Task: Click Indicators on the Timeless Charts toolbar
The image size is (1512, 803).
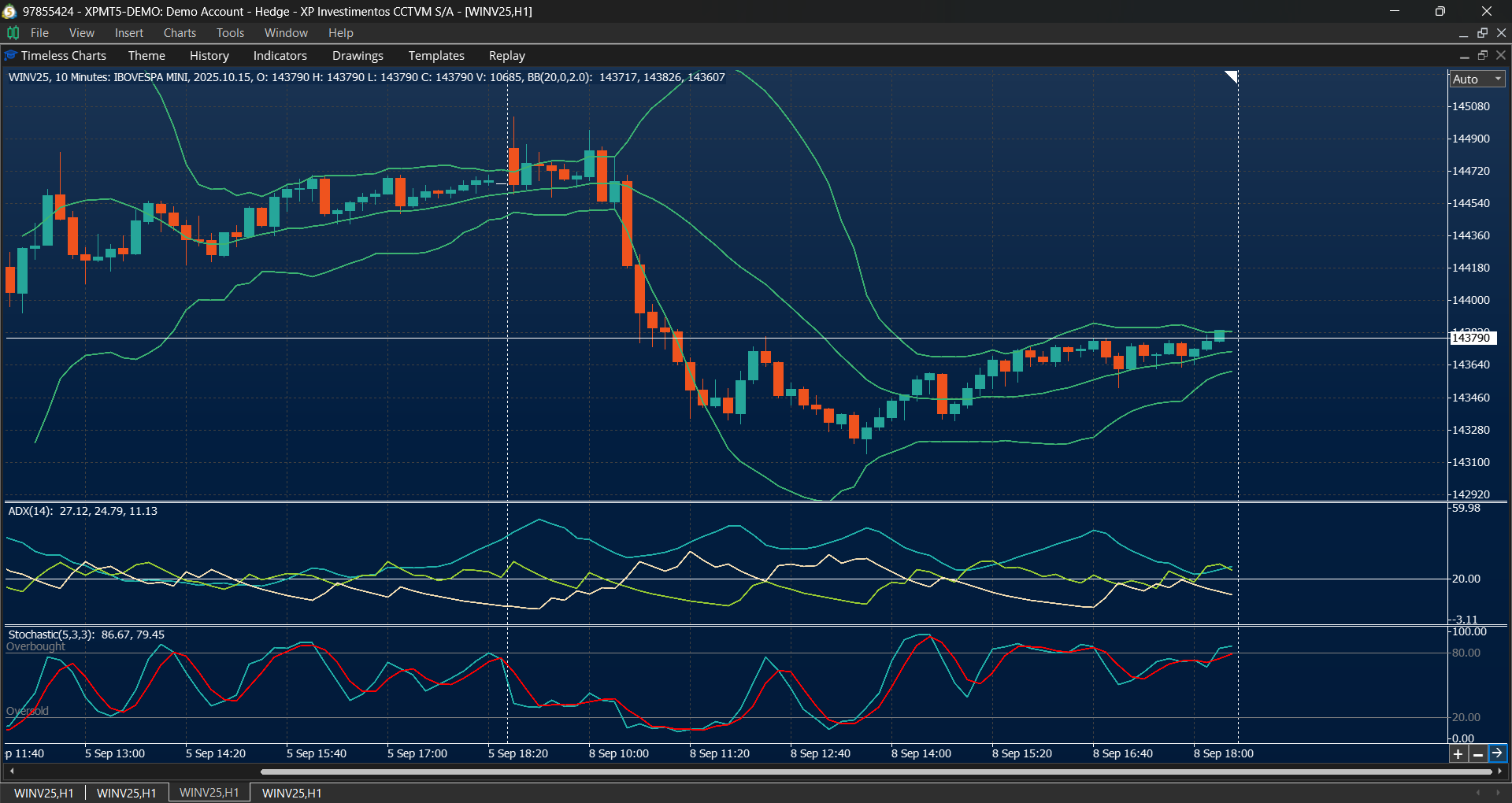Action: tap(280, 55)
